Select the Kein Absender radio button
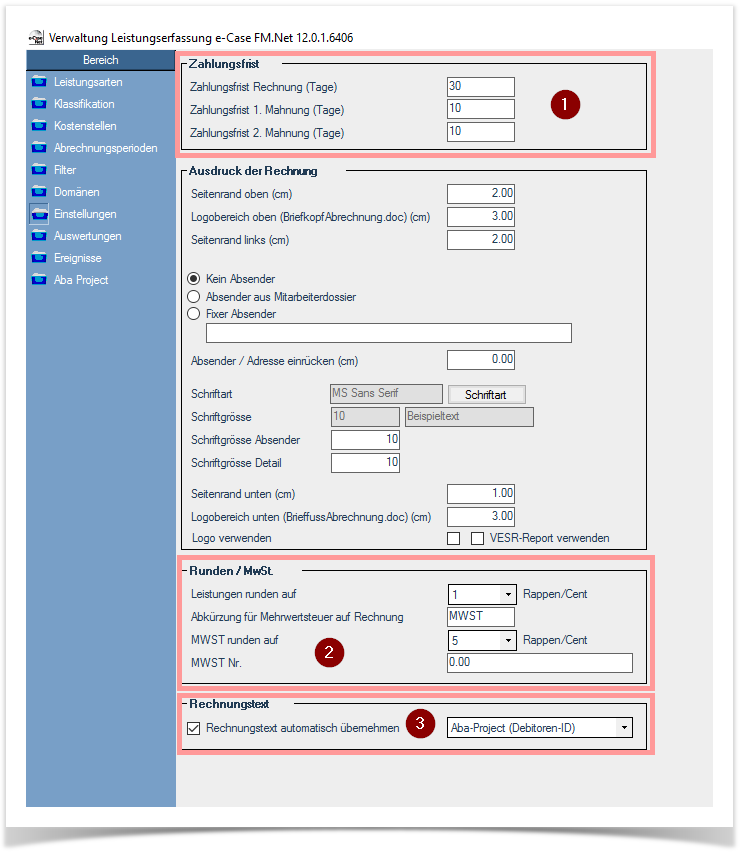The width and height of the screenshot is (747, 856). click(193, 279)
